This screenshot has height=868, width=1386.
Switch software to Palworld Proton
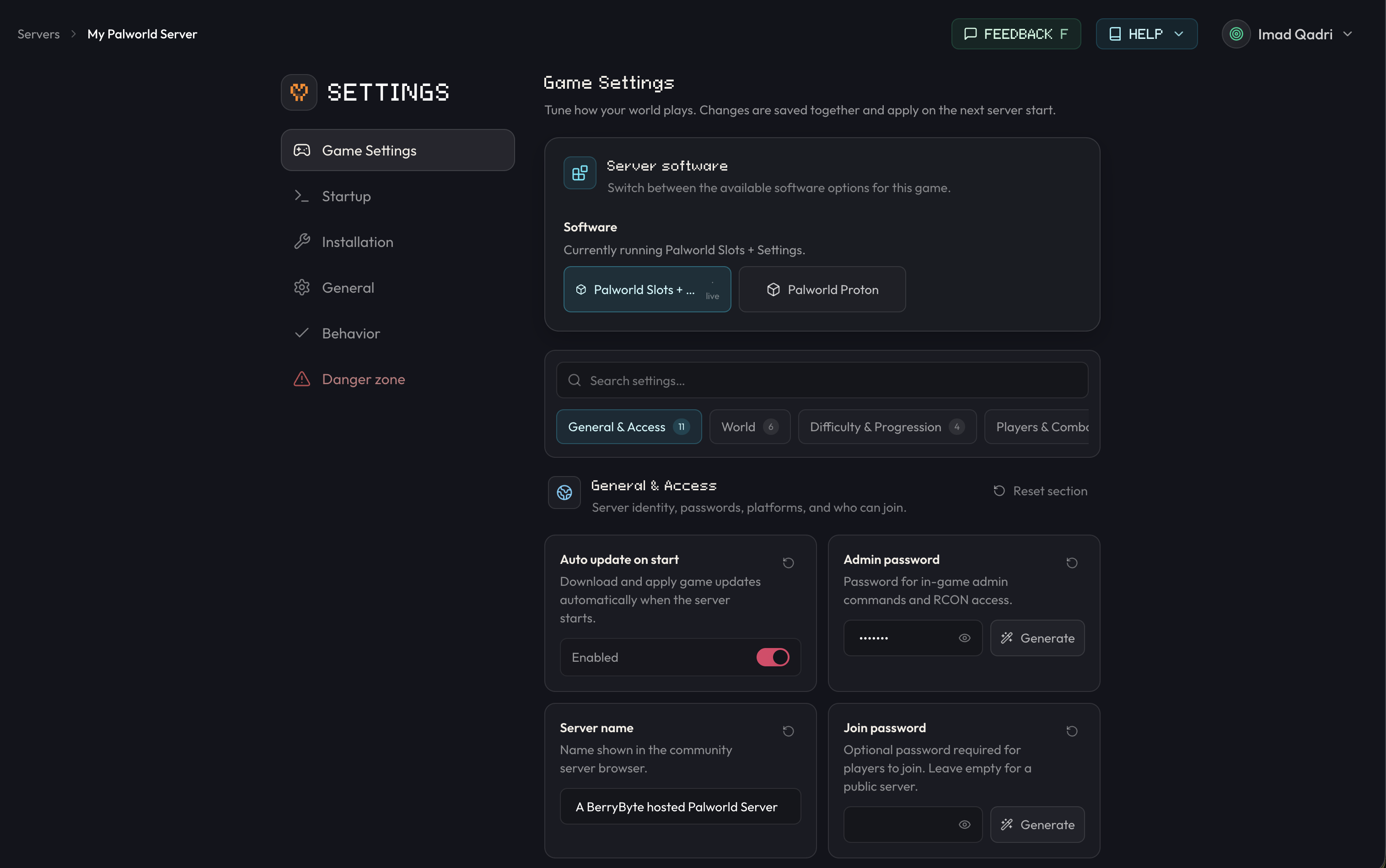pyautogui.click(x=822, y=289)
